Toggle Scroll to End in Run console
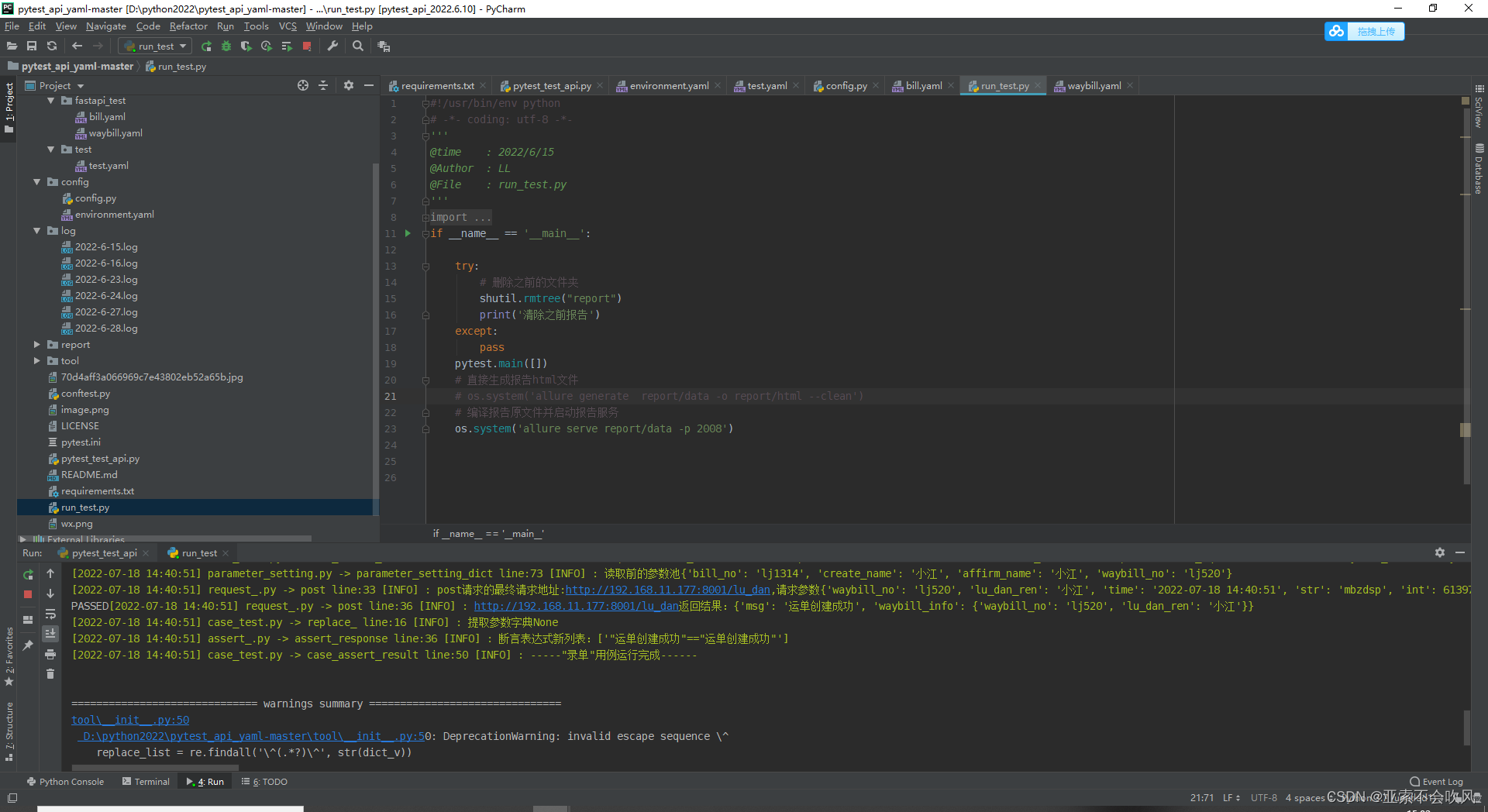1488x812 pixels. pyautogui.click(x=50, y=634)
